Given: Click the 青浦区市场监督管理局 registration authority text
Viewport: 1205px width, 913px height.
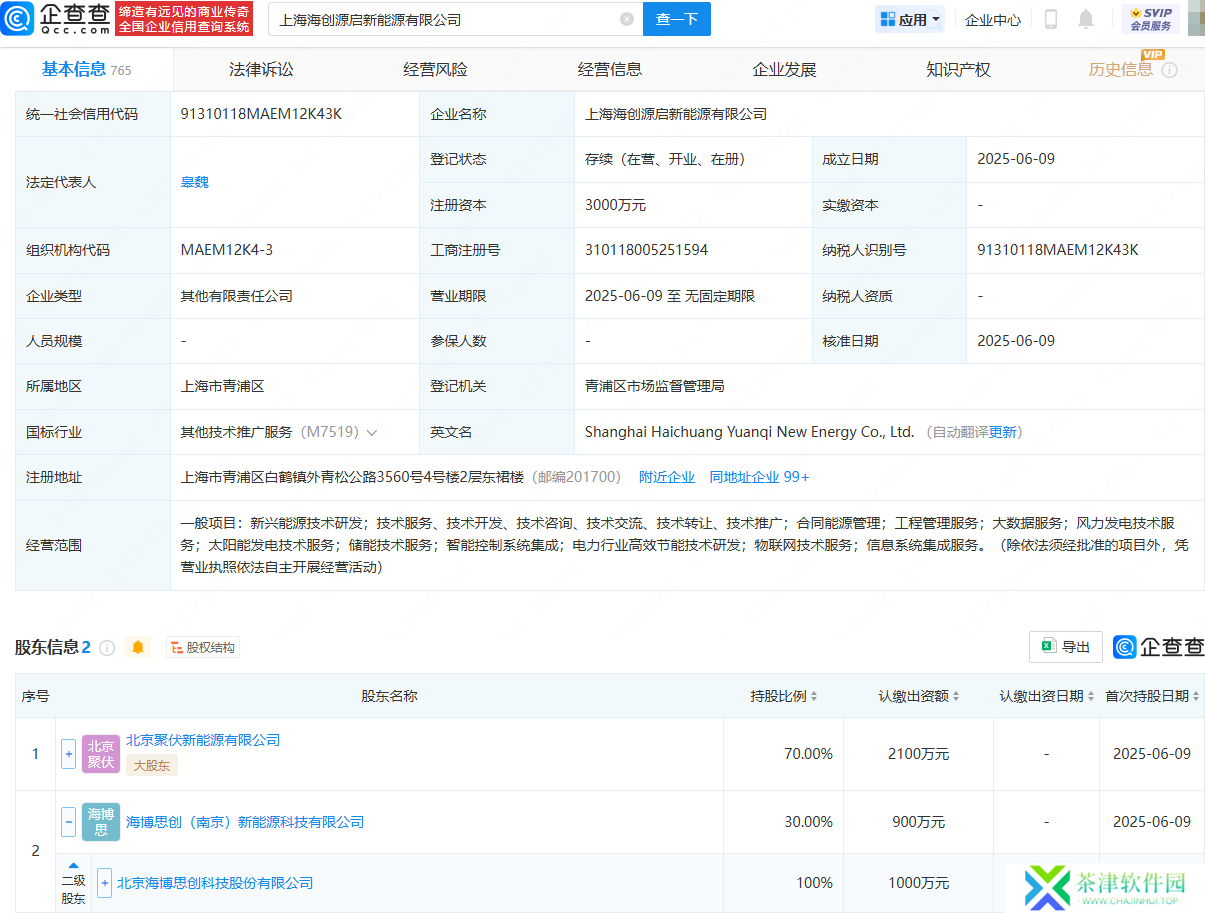Looking at the screenshot, I should point(654,386).
